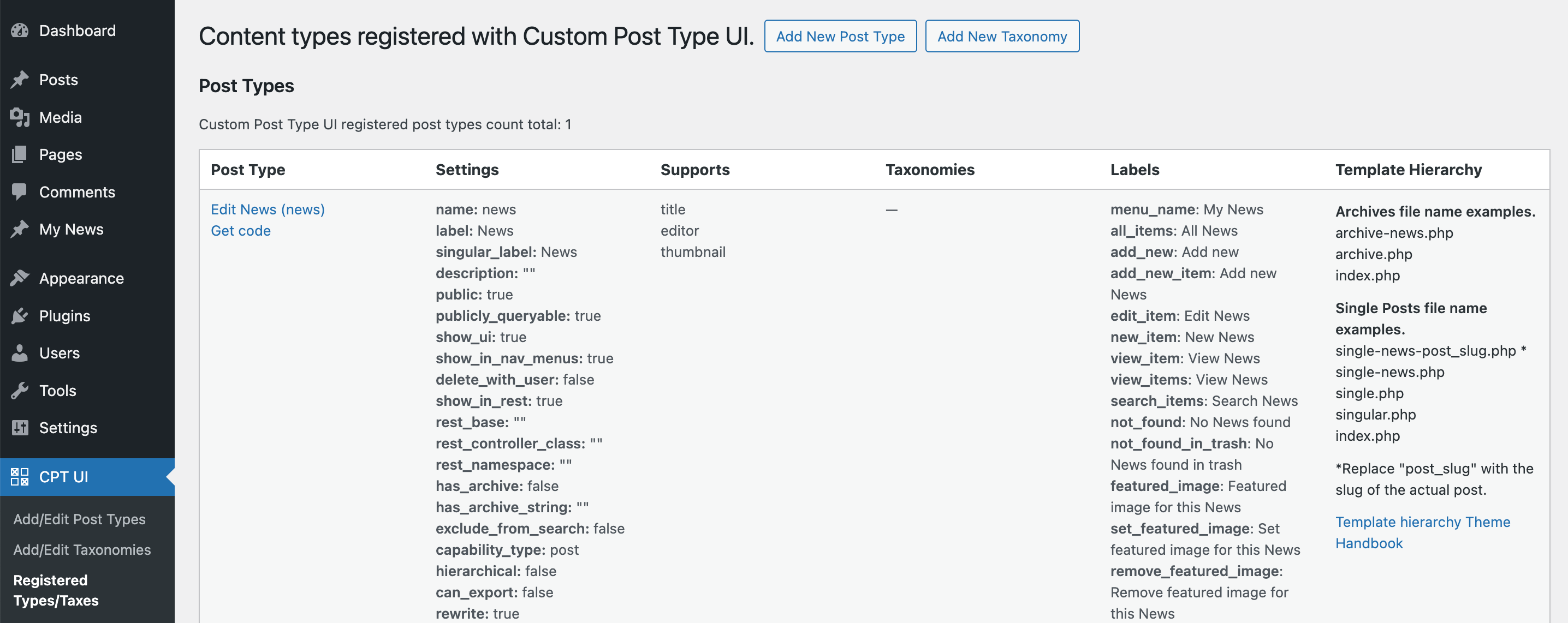Open Edit News (news) post type
Image resolution: width=1568 pixels, height=623 pixels.
coord(267,208)
